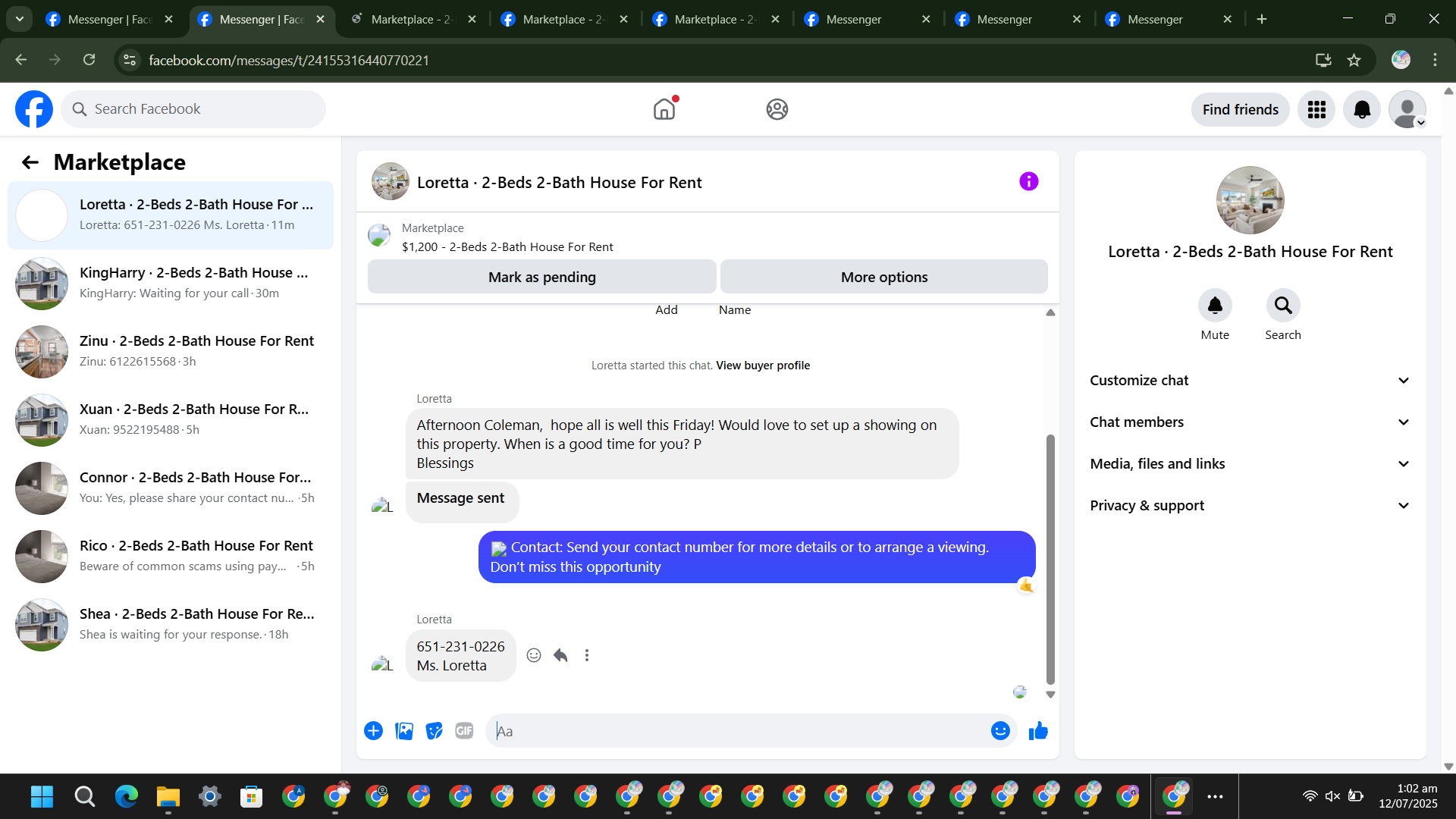Open Windows taskbar search

pyautogui.click(x=84, y=796)
